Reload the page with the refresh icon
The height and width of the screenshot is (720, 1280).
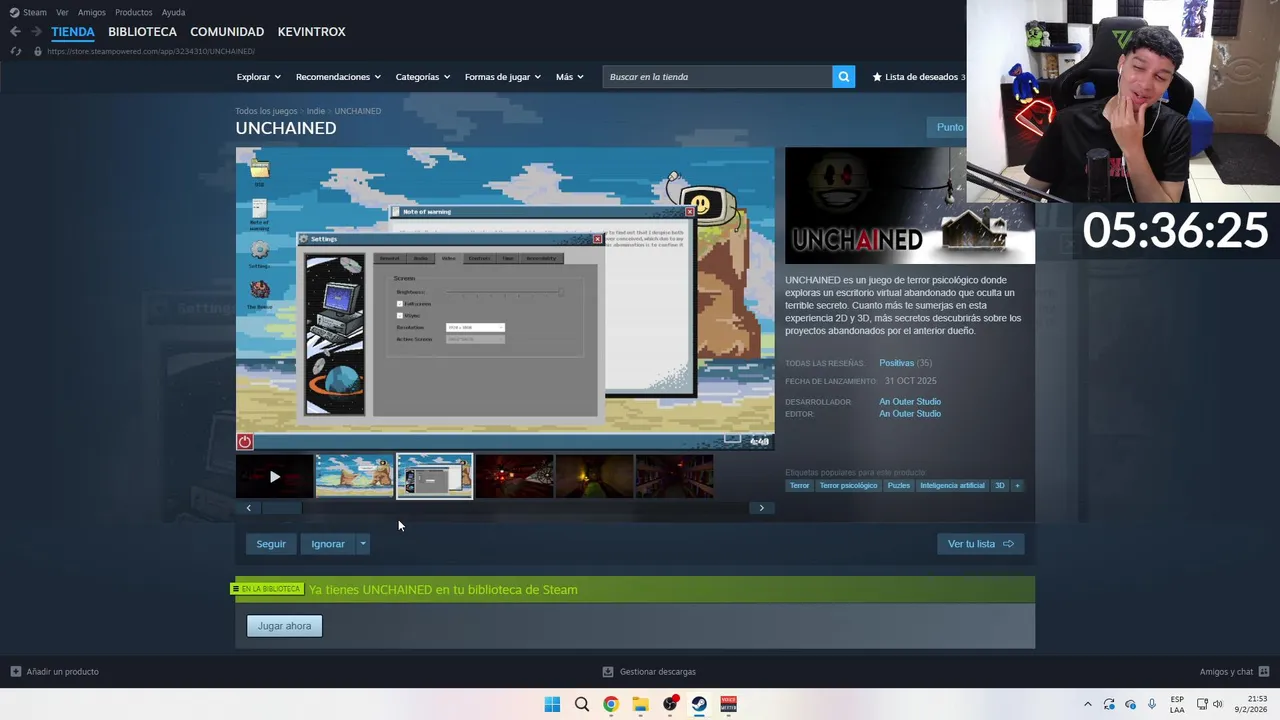pos(15,51)
